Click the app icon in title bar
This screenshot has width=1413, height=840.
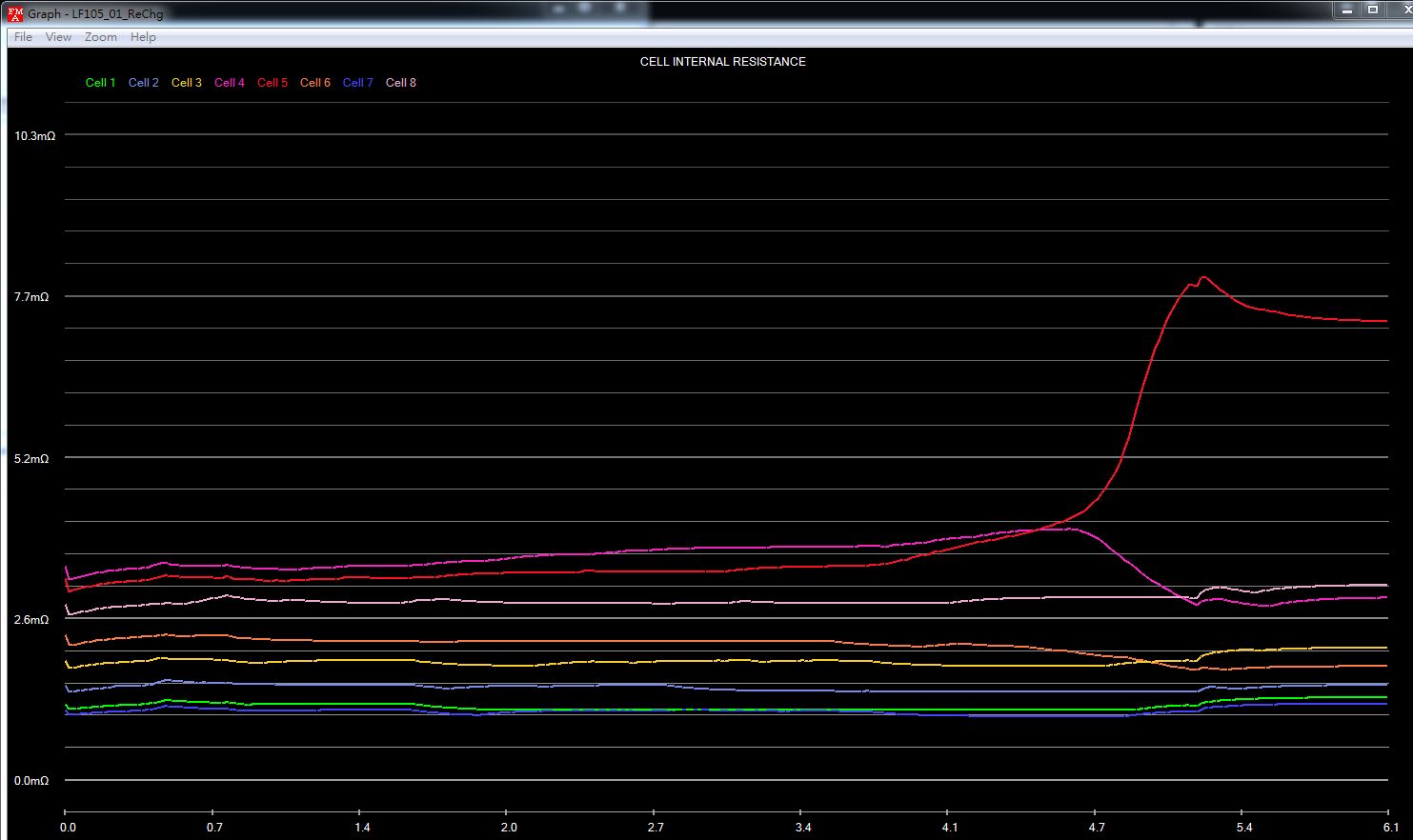(15, 13)
